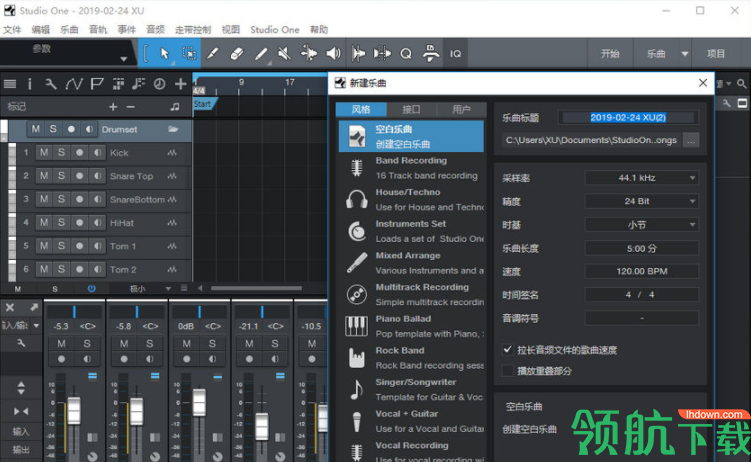Select the Multitrack Recording template
Image resolution: width=751 pixels, height=462 pixels.
[x=412, y=294]
